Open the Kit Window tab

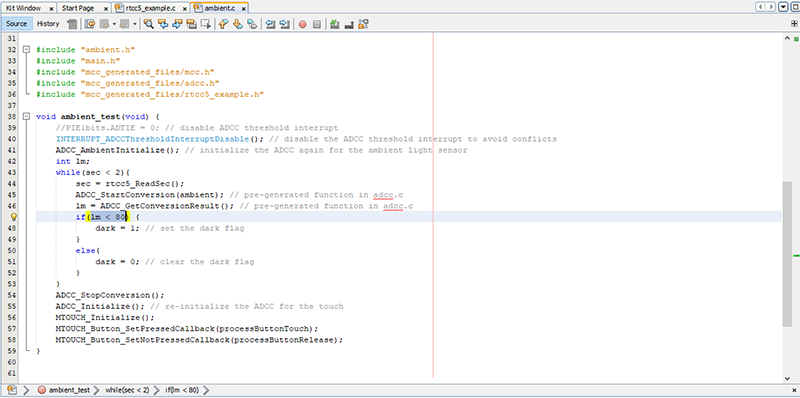click(x=23, y=8)
